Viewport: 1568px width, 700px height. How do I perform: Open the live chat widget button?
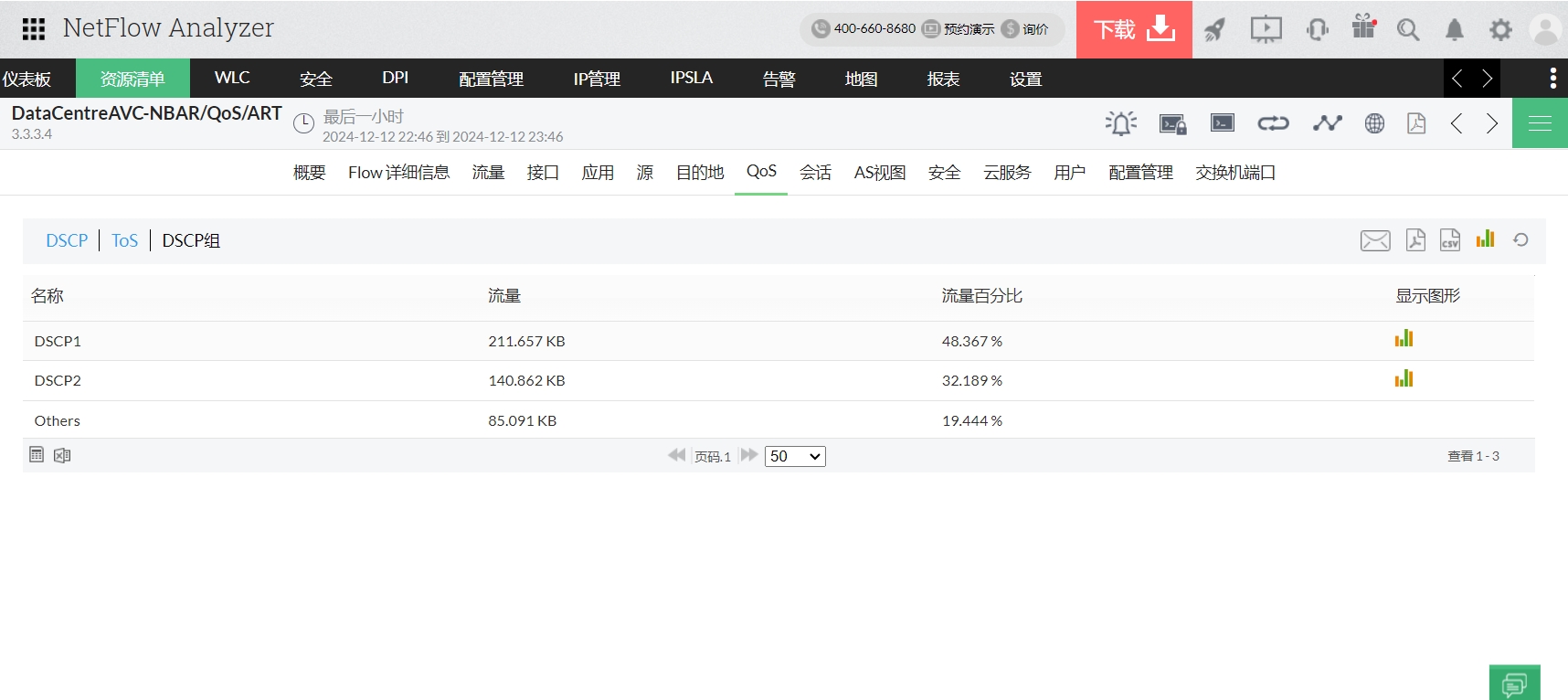[x=1514, y=683]
